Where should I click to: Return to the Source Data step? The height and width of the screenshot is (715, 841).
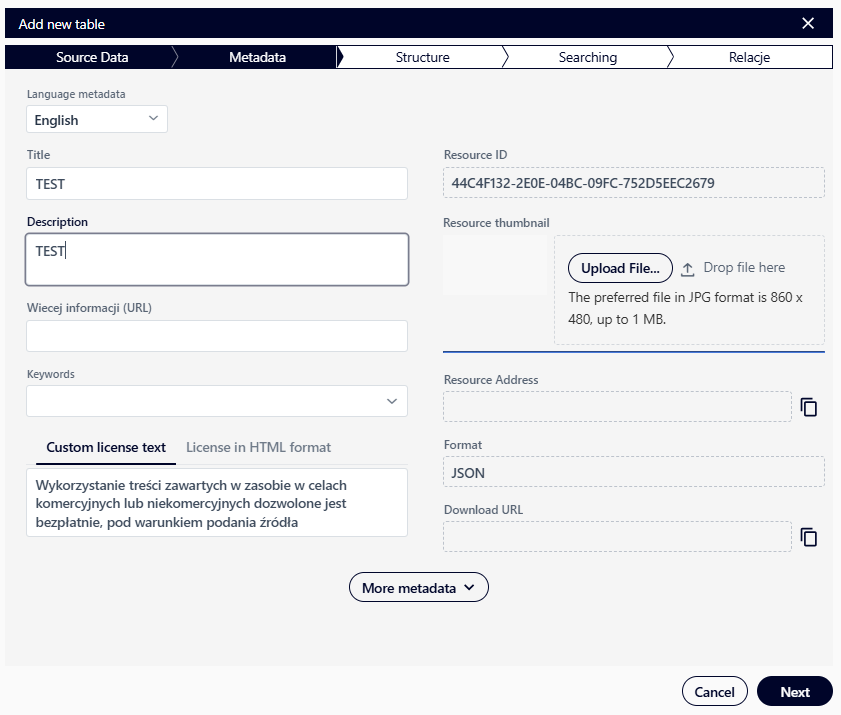click(93, 57)
